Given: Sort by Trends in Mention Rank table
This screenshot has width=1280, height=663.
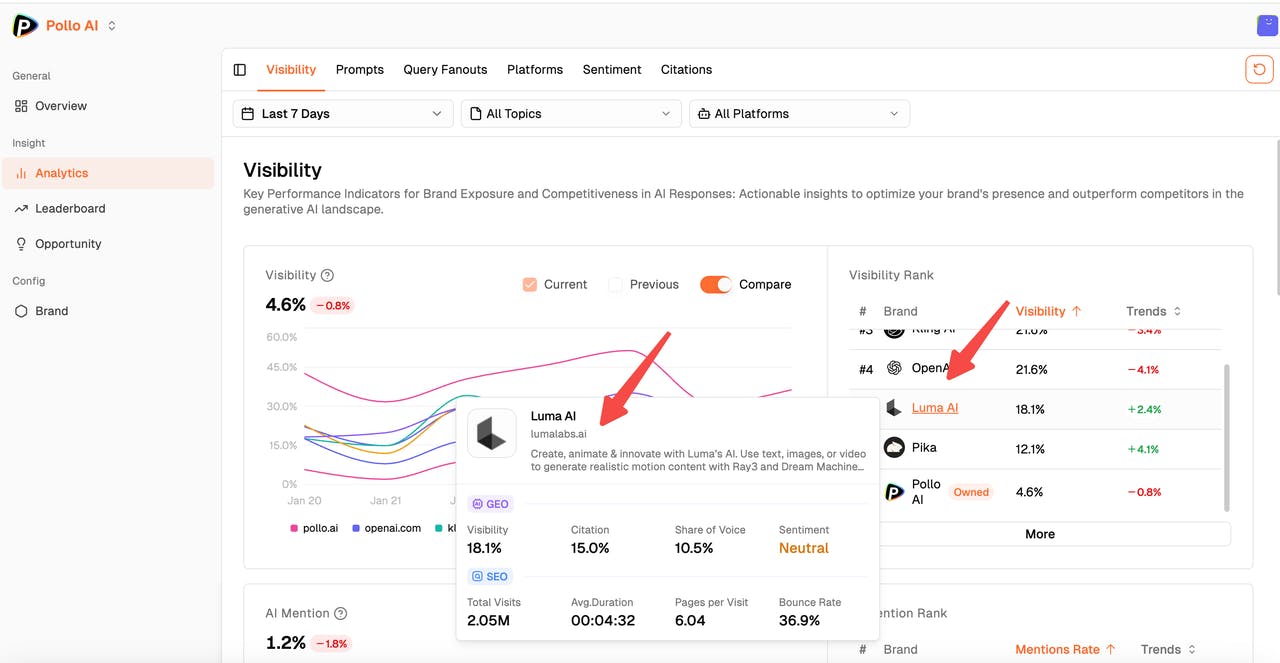Looking at the screenshot, I should (1168, 649).
